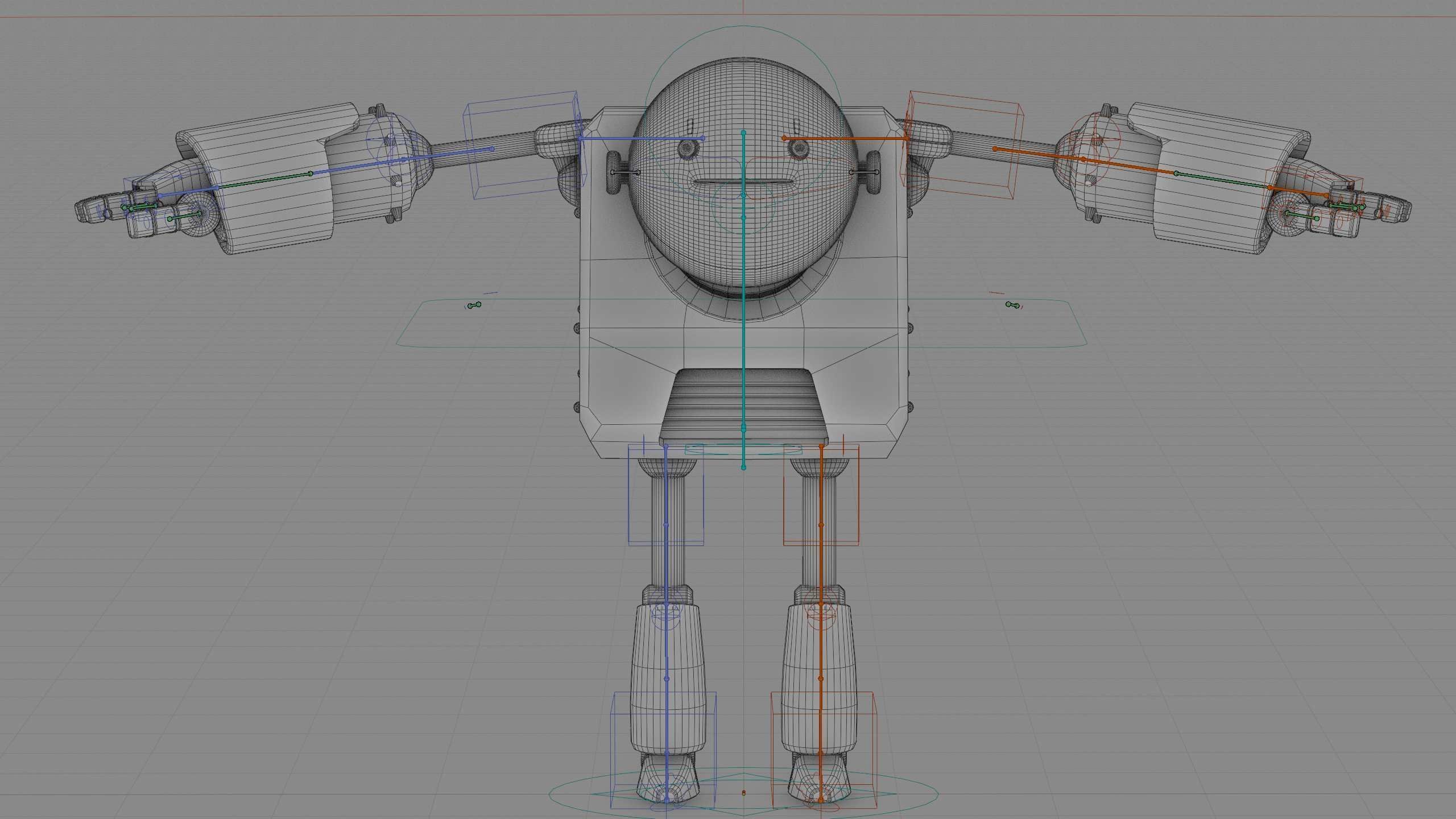
Task: Select the green forearm bone on the blue arm
Action: (264, 180)
